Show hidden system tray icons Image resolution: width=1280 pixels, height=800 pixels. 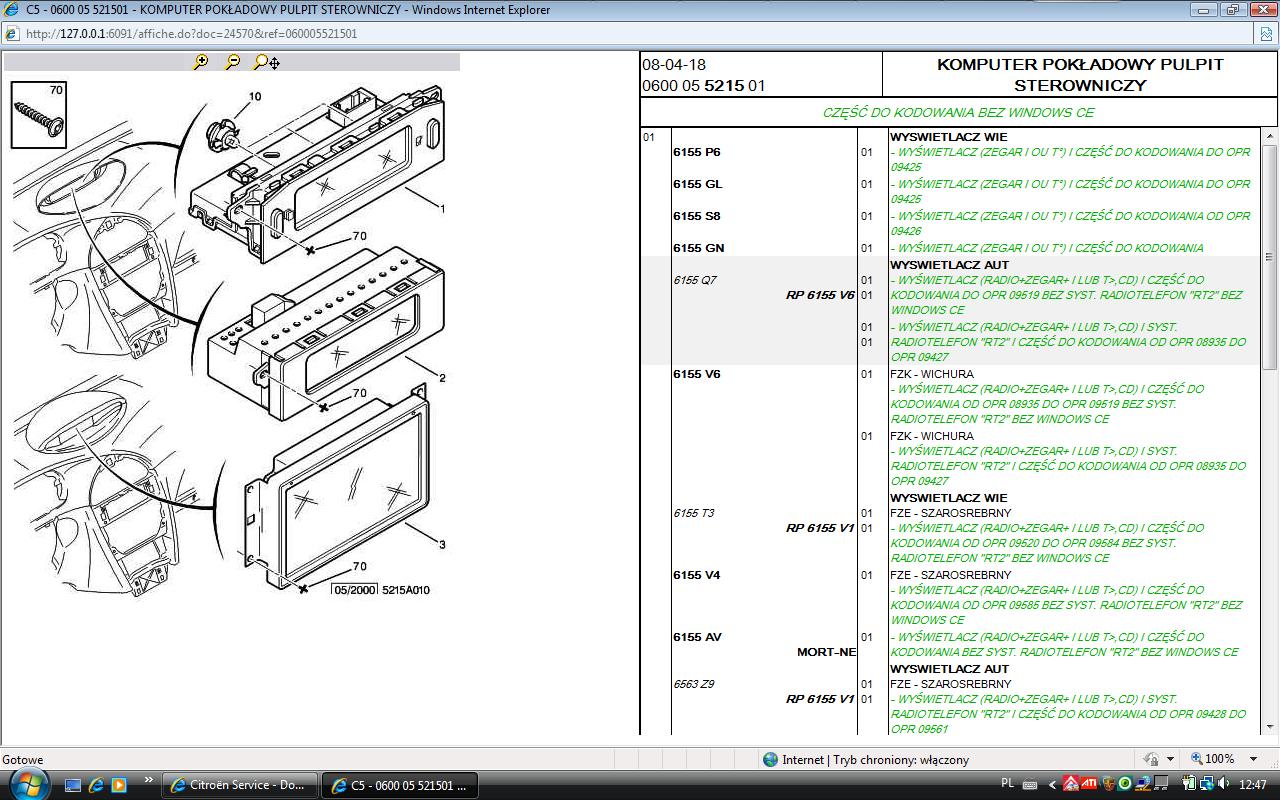[x=1051, y=785]
